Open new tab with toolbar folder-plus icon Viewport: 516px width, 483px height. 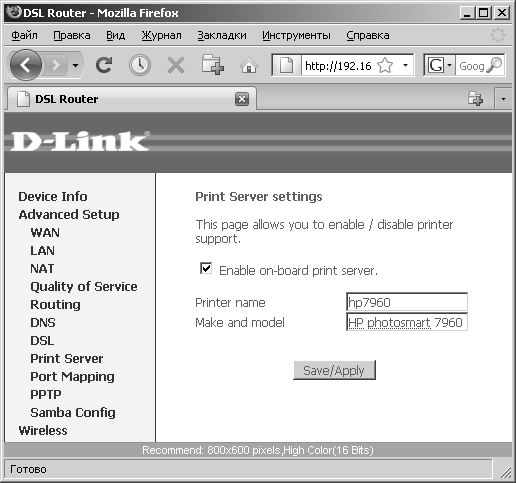213,64
